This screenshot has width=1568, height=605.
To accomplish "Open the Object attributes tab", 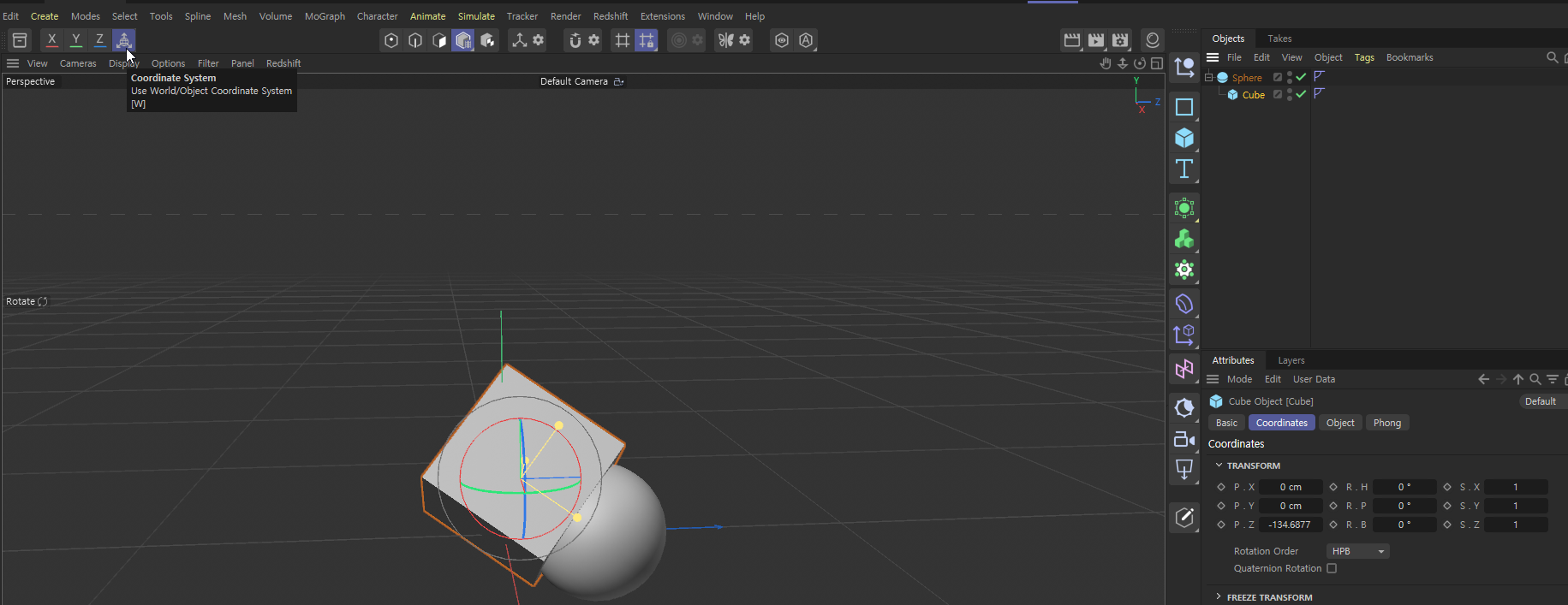I will [x=1340, y=423].
